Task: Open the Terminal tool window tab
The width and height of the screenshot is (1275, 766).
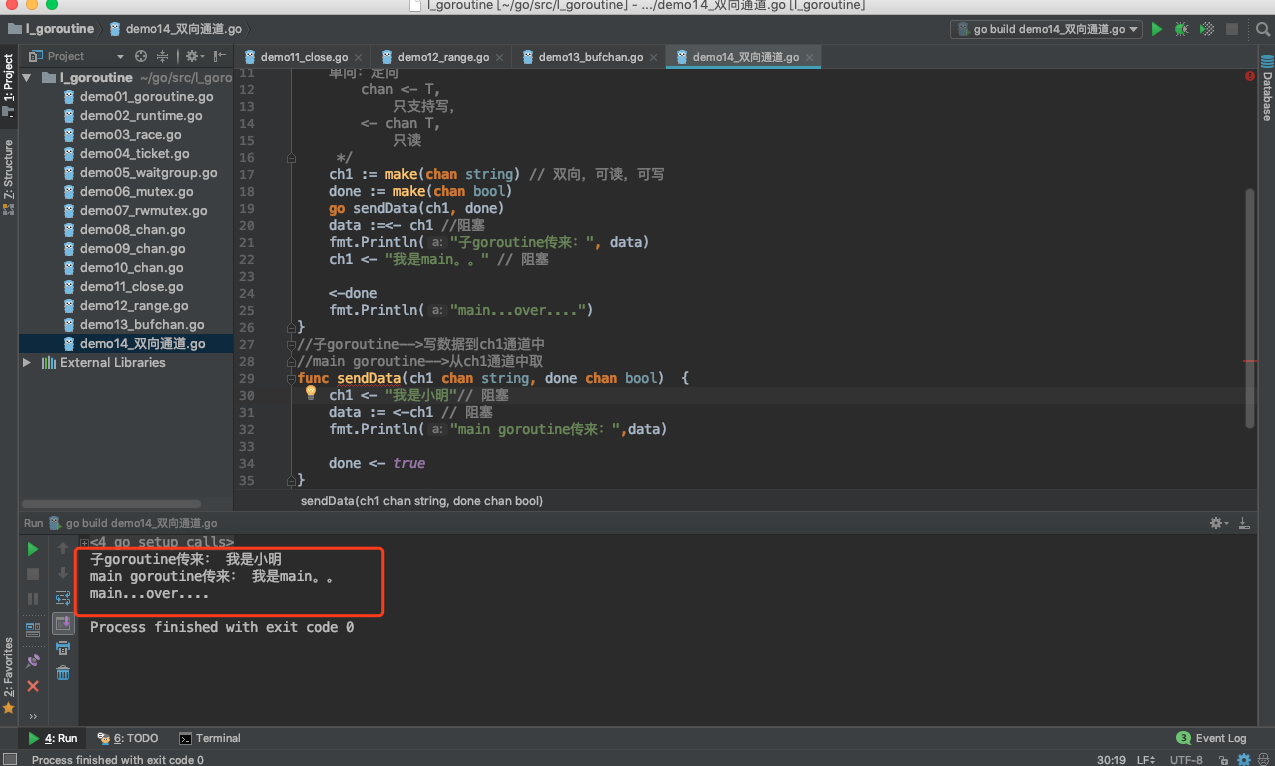Action: [x=209, y=738]
